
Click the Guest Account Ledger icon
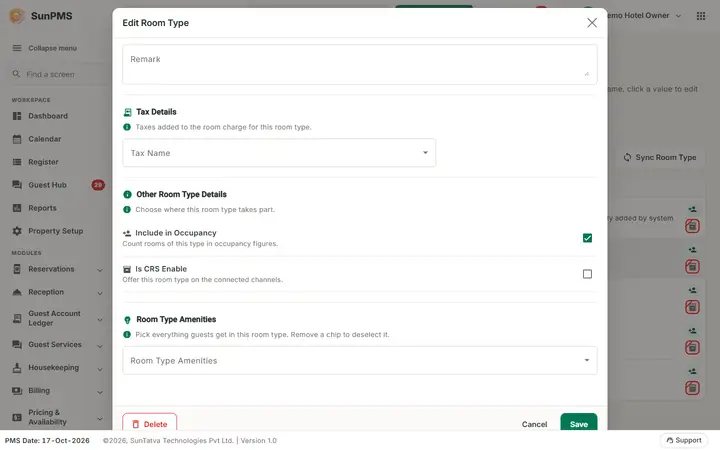pos(17,318)
